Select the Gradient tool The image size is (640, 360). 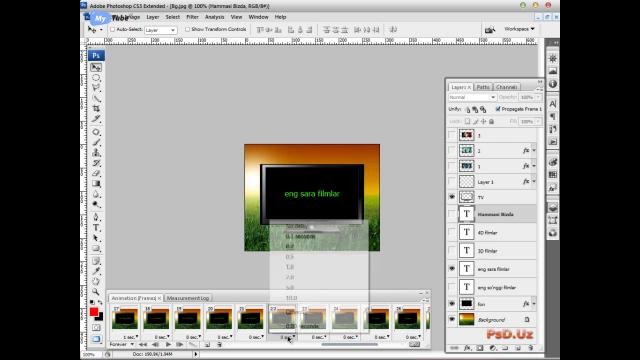96,184
